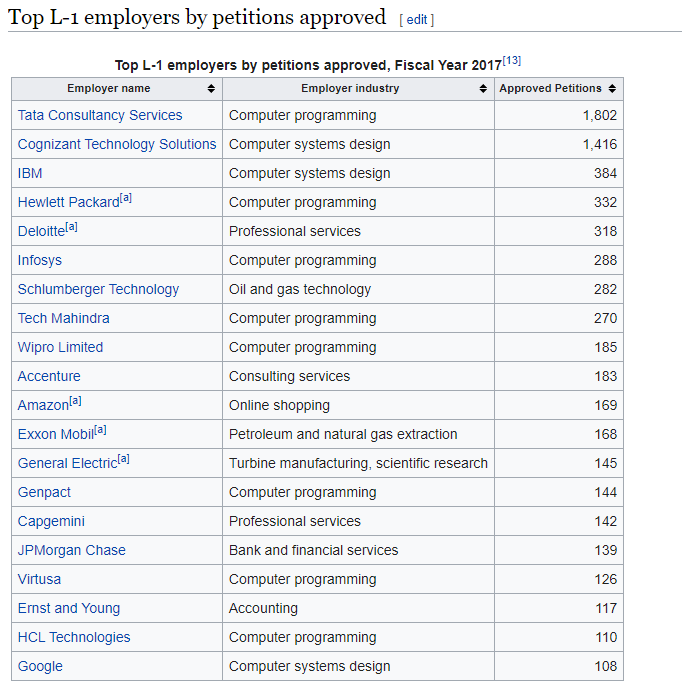Screen dimensions: 682x689
Task: Select the 1,802 petitions cell
Action: 559,115
